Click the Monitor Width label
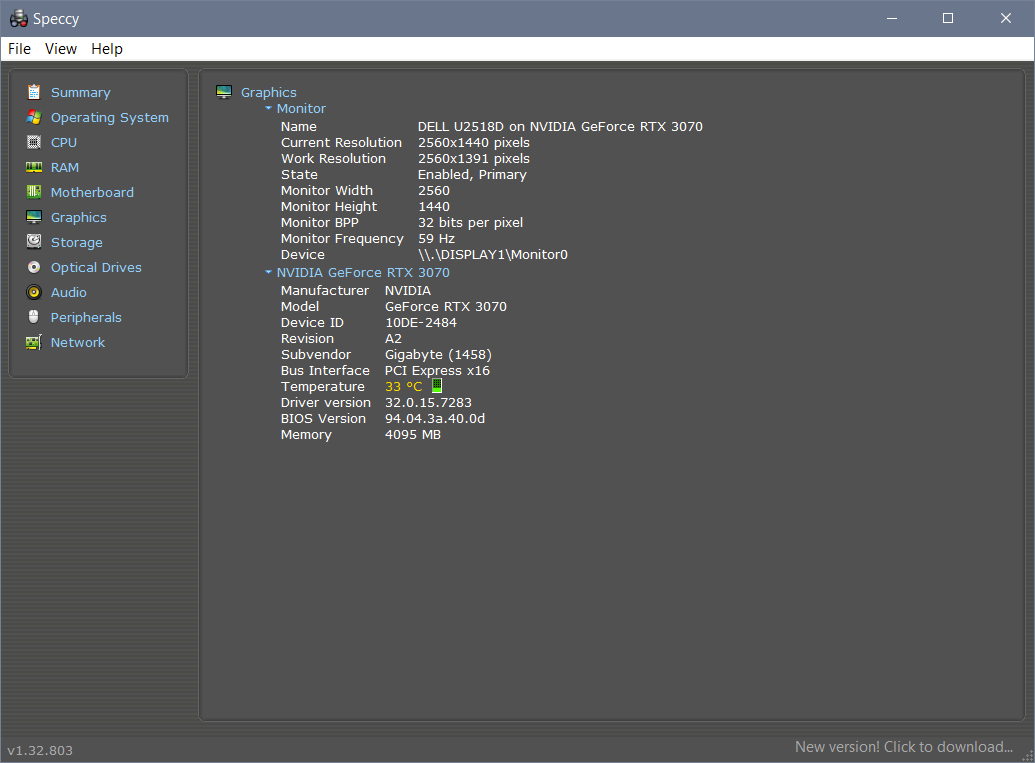This screenshot has height=763, width=1035. [x=327, y=190]
